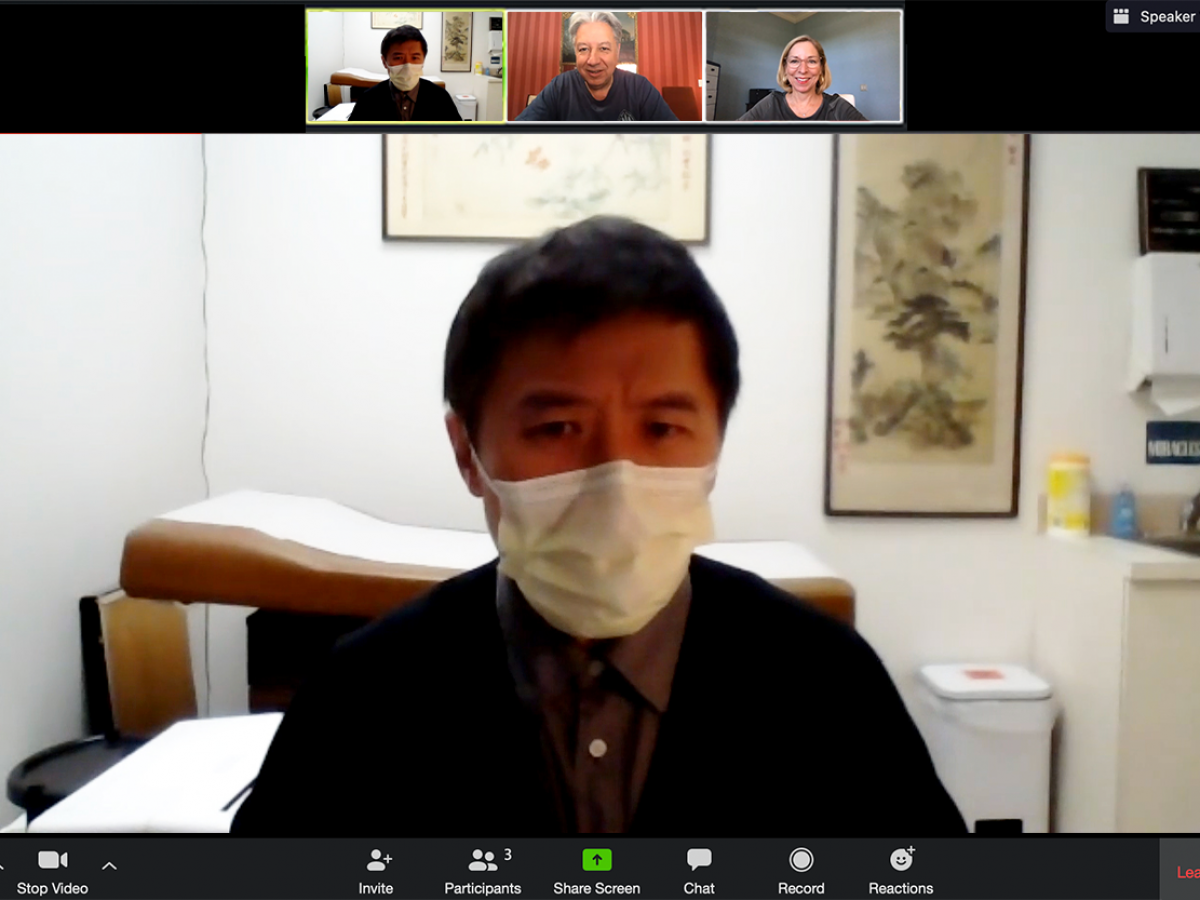Expand video options arrow beside Stop Video
Screen dimensions: 1200x900
coord(109,866)
